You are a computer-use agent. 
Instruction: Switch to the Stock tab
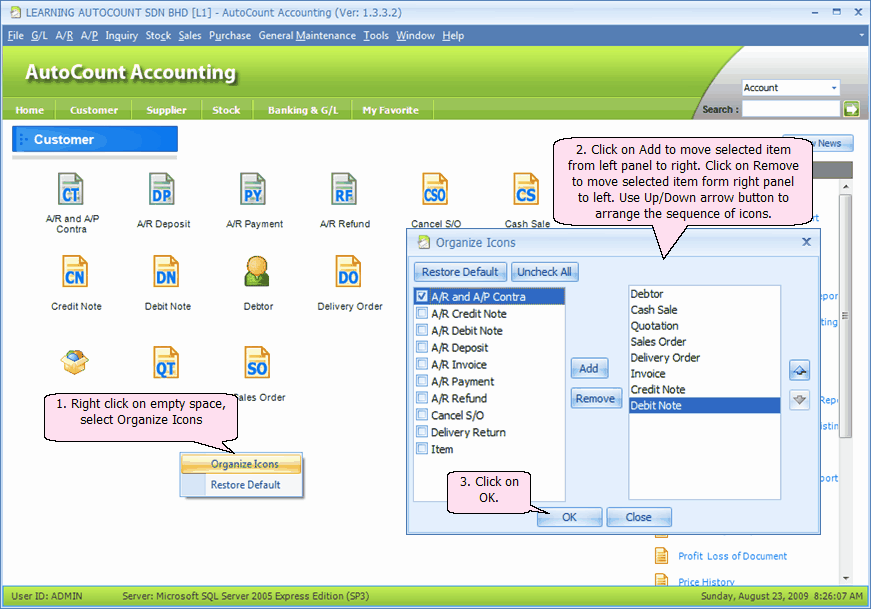226,110
